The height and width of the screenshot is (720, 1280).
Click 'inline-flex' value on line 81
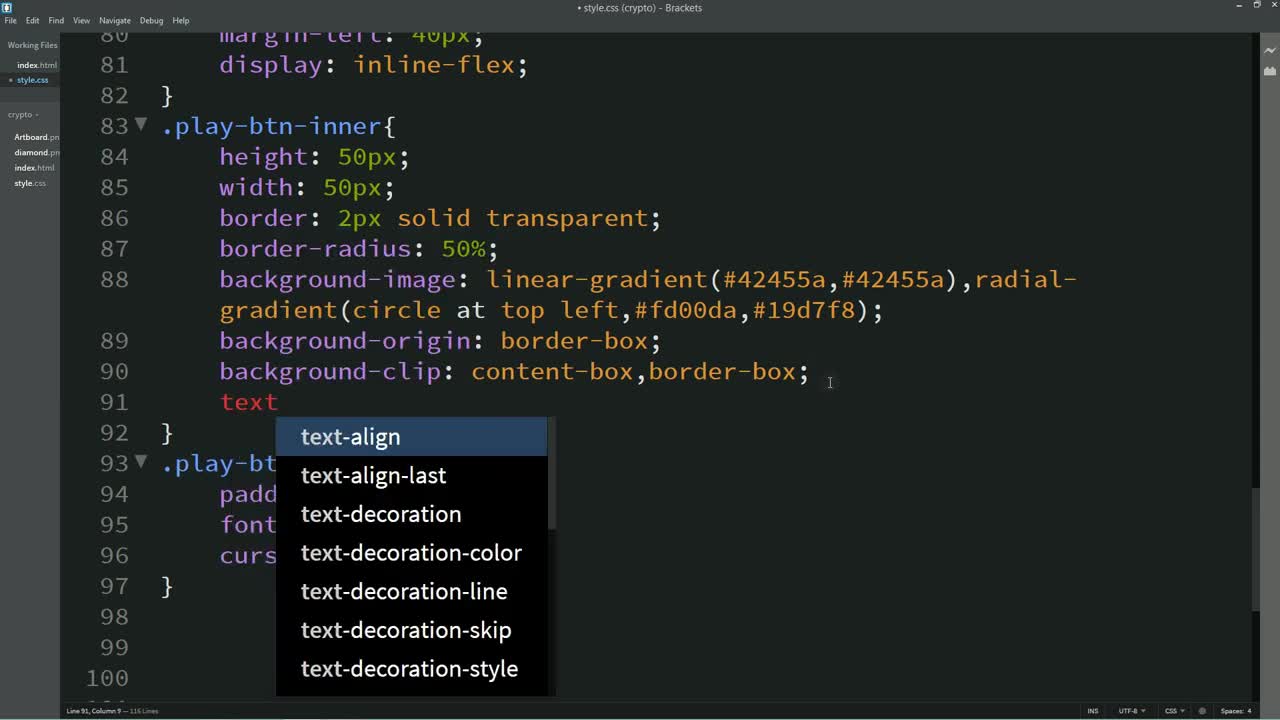(433, 65)
